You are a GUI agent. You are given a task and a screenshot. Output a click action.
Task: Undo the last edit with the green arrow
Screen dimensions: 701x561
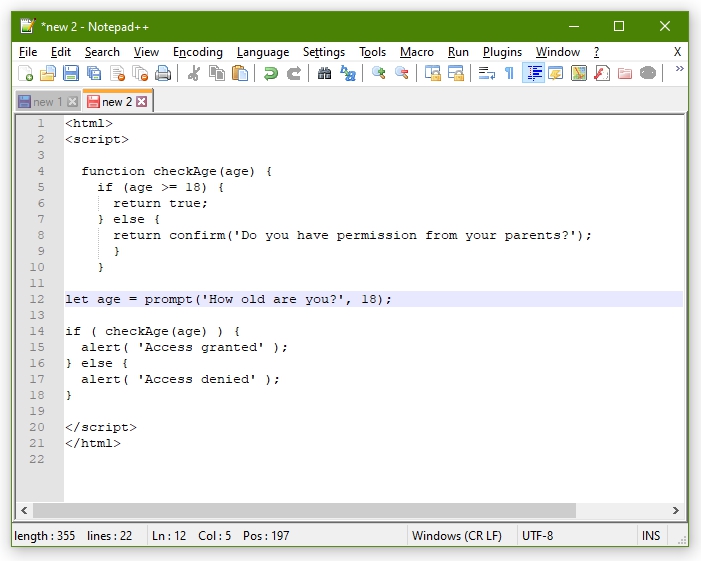point(270,73)
